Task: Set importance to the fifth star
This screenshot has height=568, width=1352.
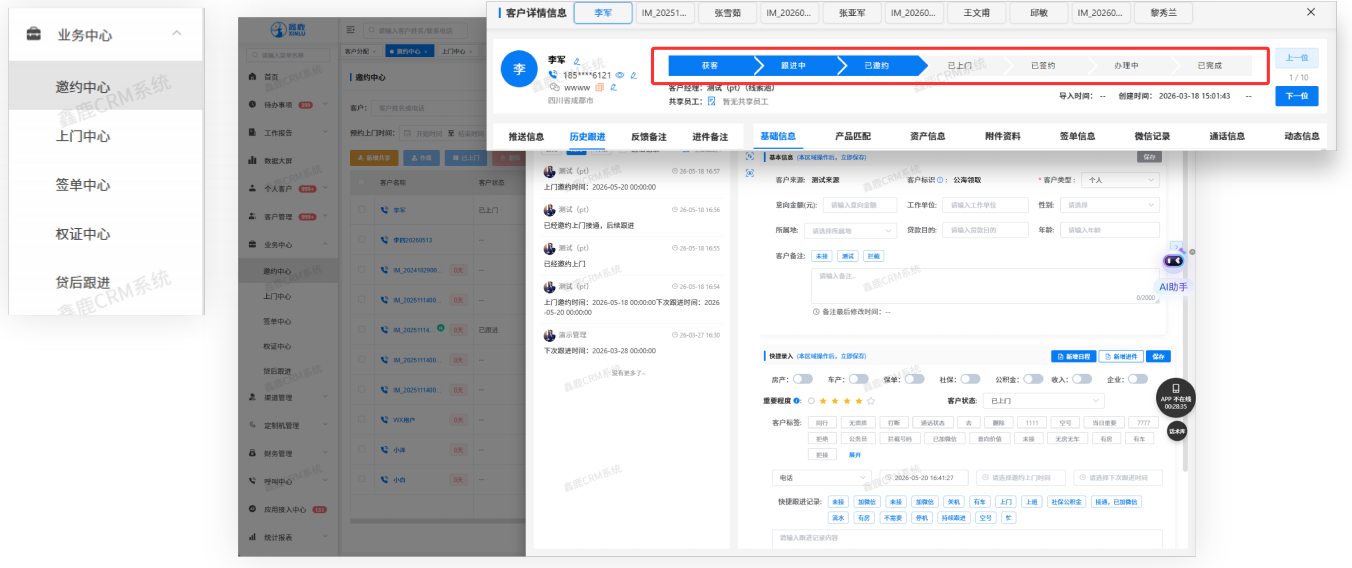Action: (871, 401)
